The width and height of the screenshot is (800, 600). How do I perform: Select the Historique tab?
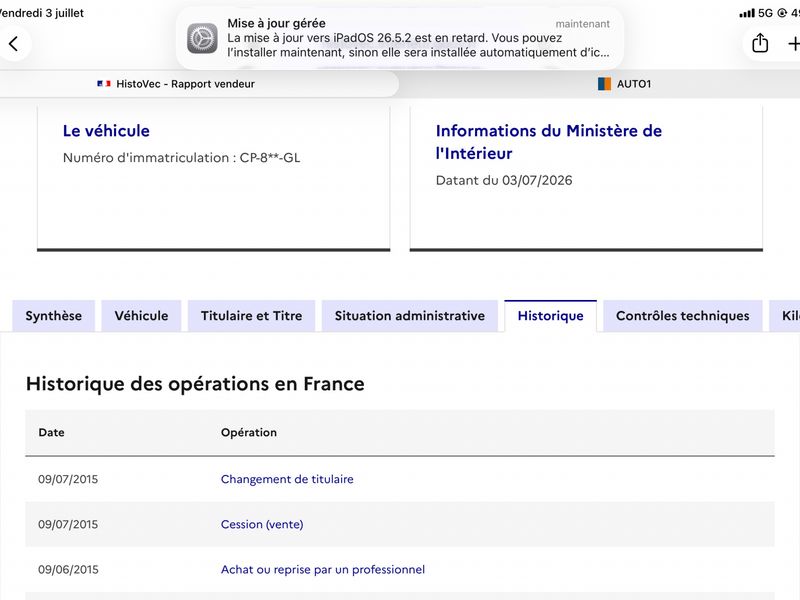click(551, 316)
